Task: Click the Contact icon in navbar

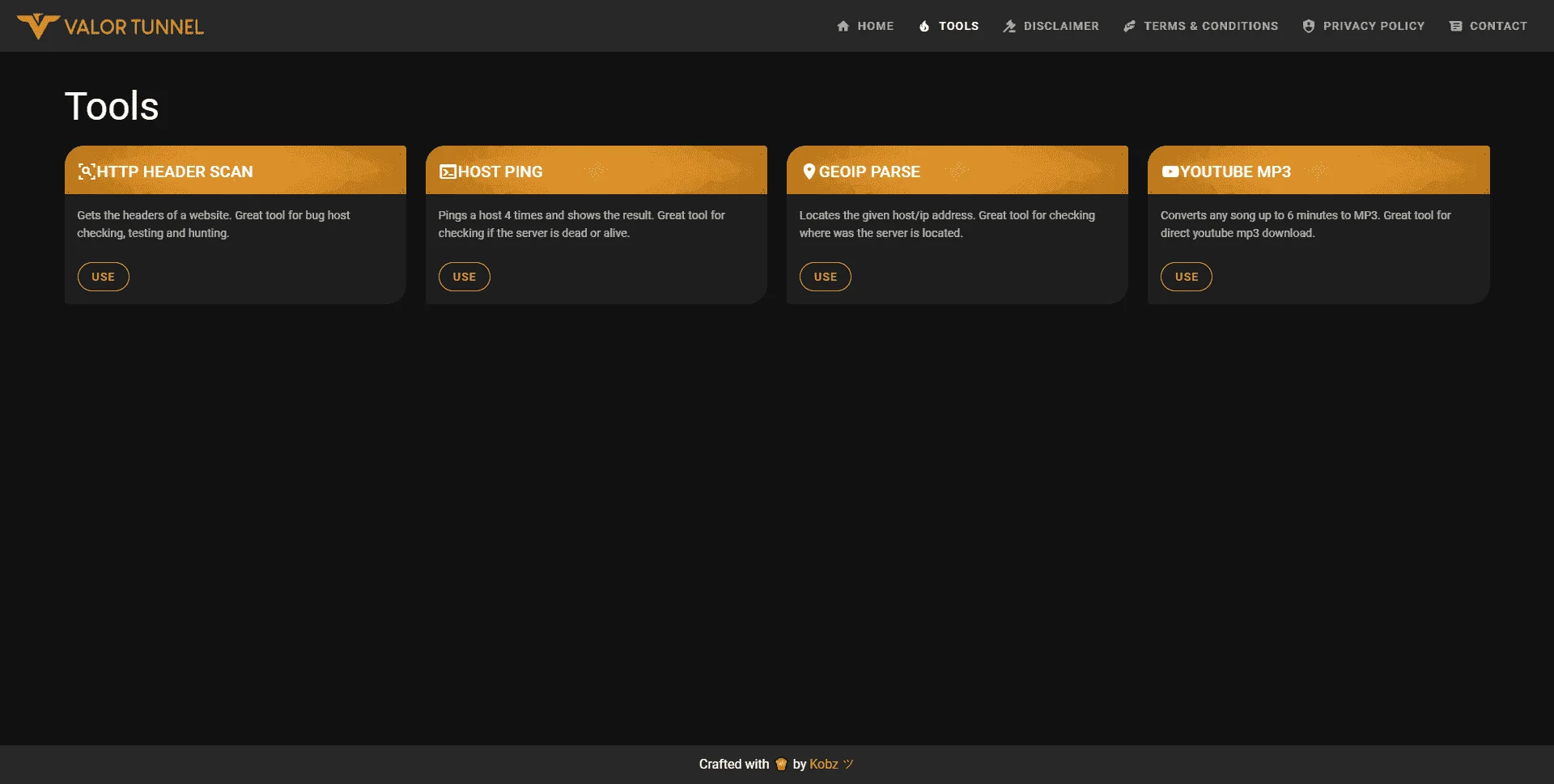Action: pos(1455,26)
